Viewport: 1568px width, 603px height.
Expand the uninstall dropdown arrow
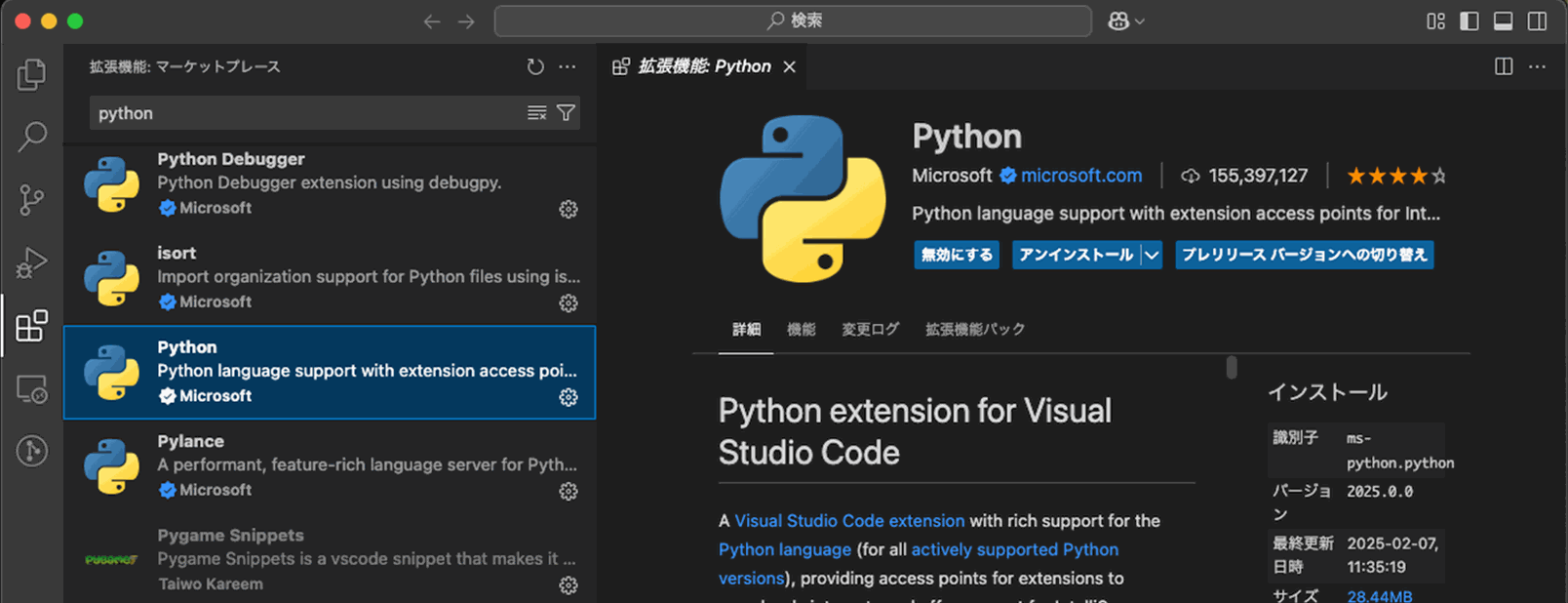click(1152, 255)
